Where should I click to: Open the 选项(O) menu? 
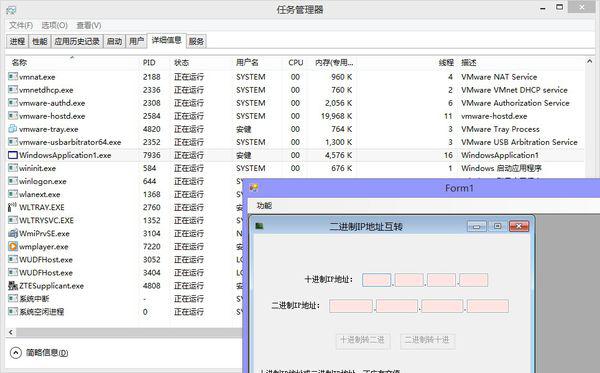click(x=54, y=25)
